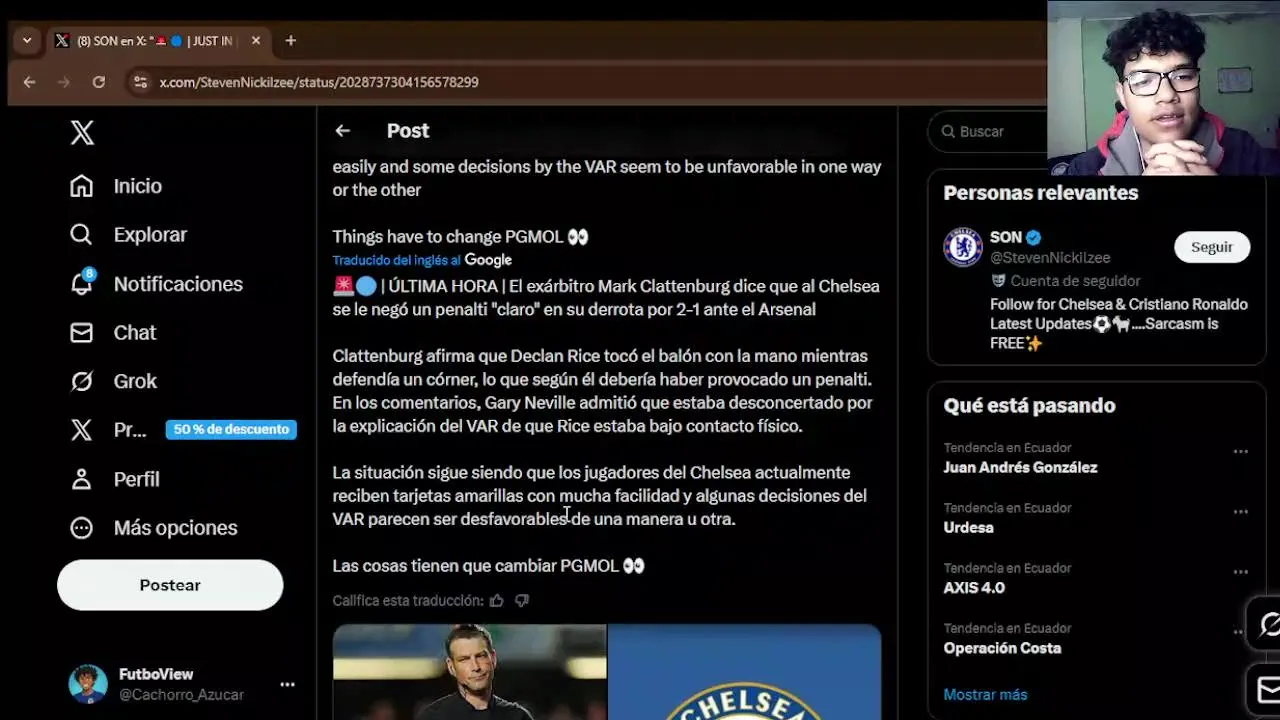Click 'Las cosas tienen que cambiar PGMOL' text
The height and width of the screenshot is (720, 1280).
[x=488, y=566]
